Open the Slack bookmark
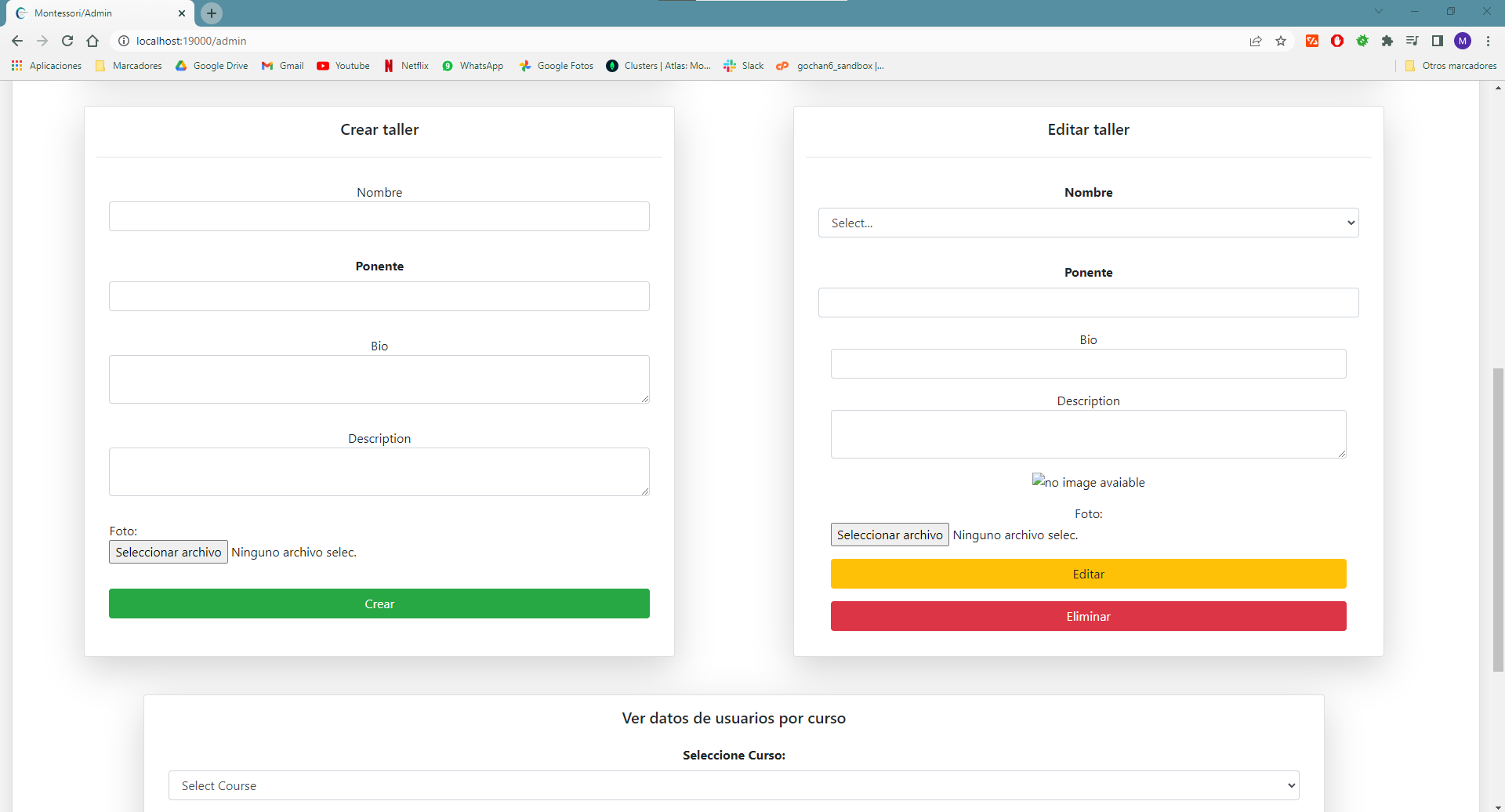This screenshot has height=812, width=1505. [744, 66]
